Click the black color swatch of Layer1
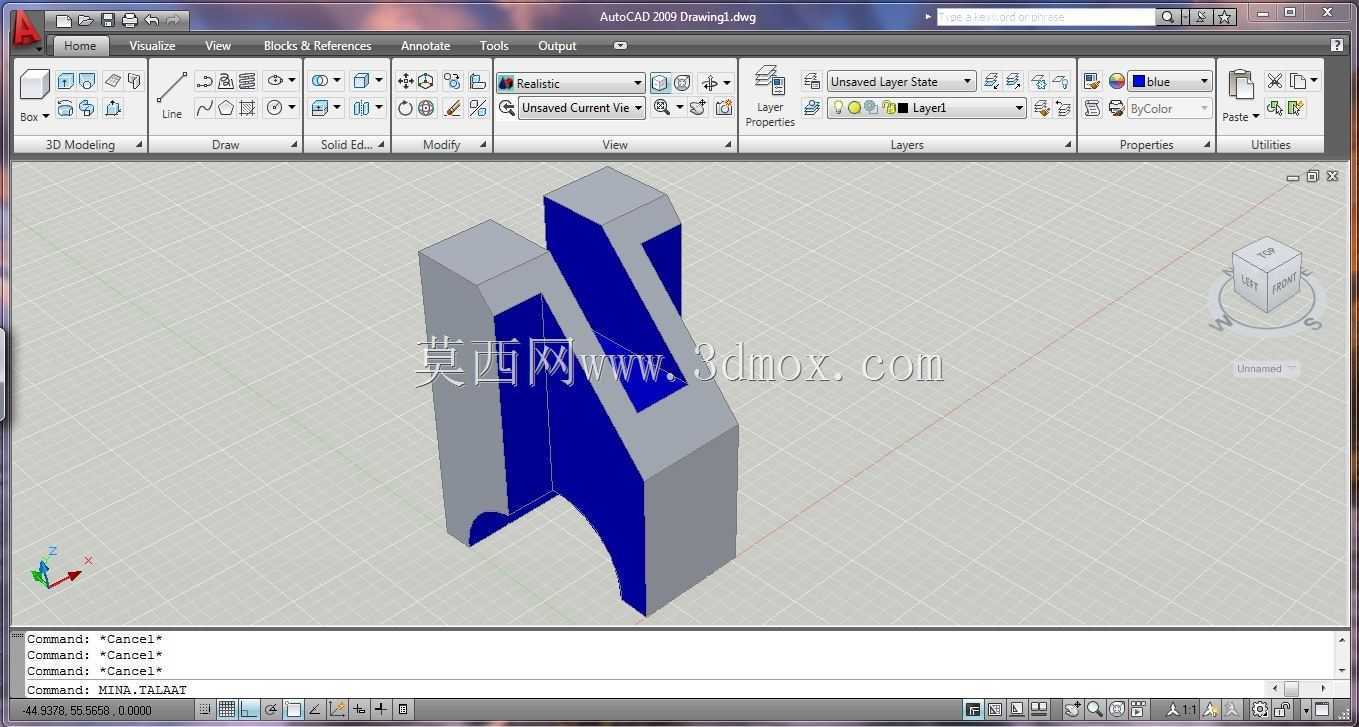This screenshot has width=1359, height=727. pyautogui.click(x=903, y=108)
